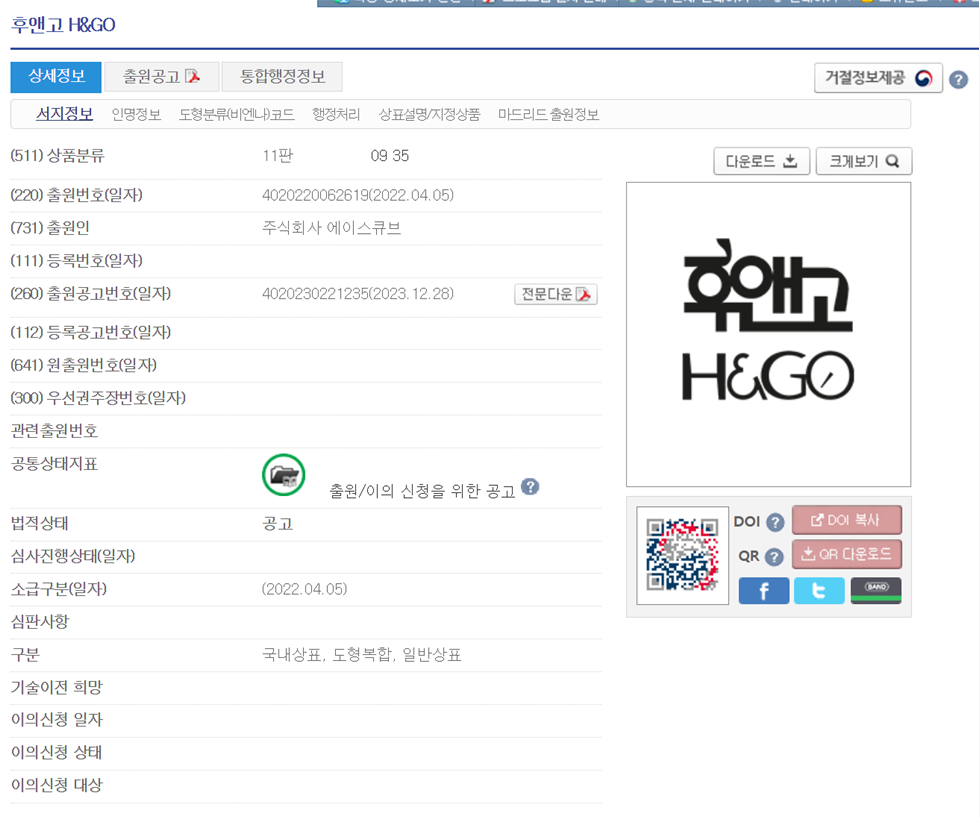This screenshot has height=817, width=980.
Task: Click the 다운로드 image button
Action: point(762,161)
